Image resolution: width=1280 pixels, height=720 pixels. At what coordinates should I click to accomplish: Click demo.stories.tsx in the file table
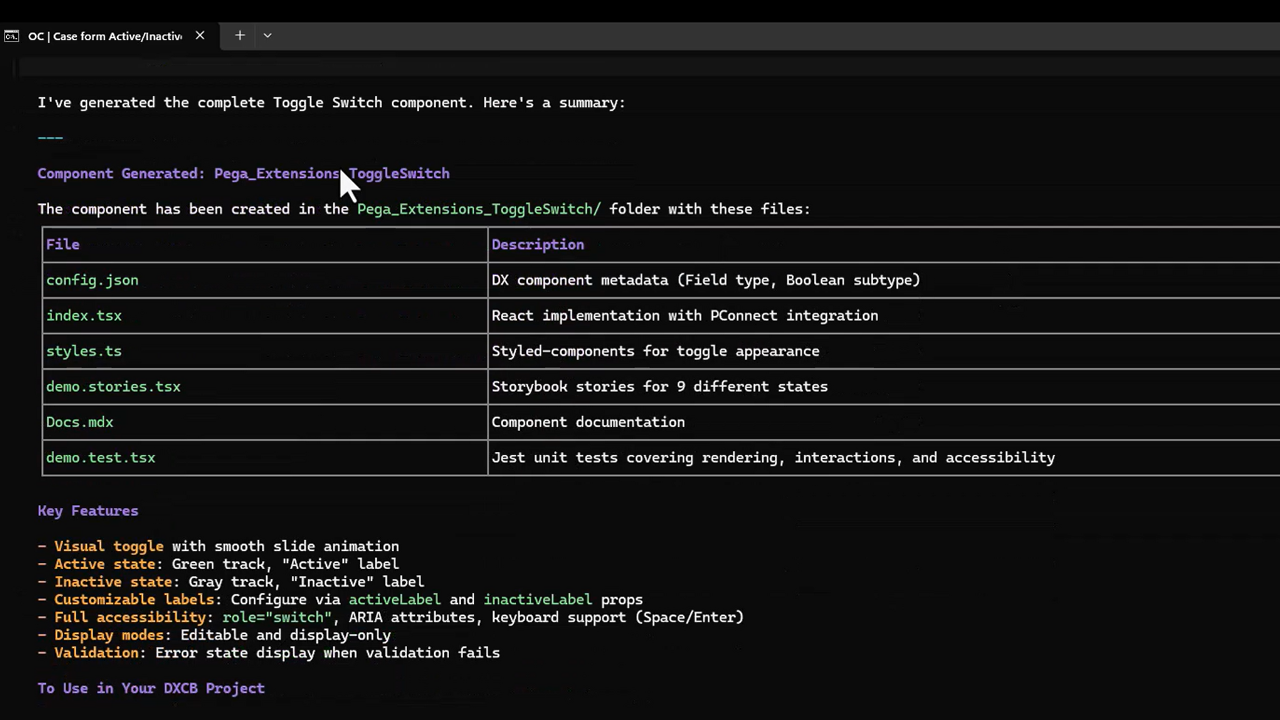tap(113, 386)
